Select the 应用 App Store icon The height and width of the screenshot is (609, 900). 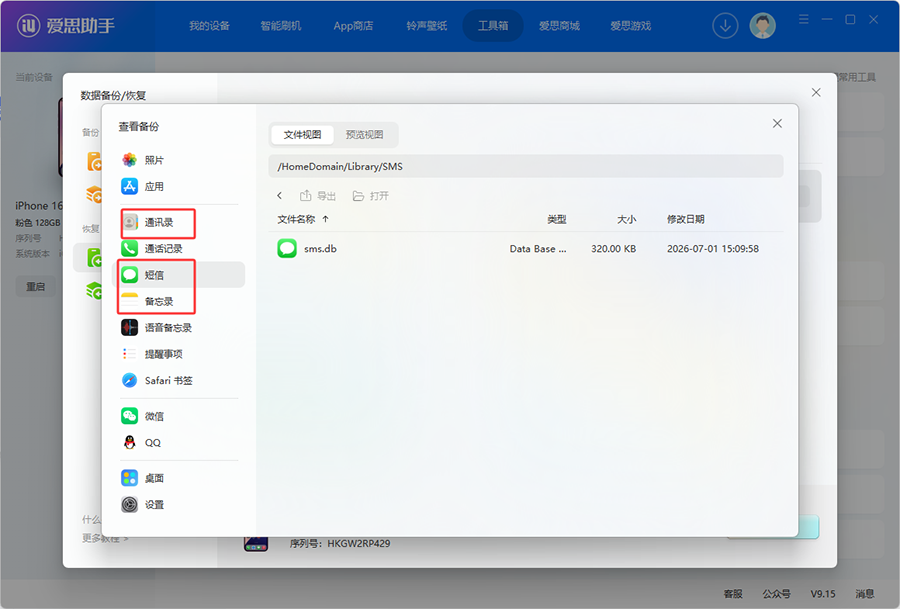point(130,187)
